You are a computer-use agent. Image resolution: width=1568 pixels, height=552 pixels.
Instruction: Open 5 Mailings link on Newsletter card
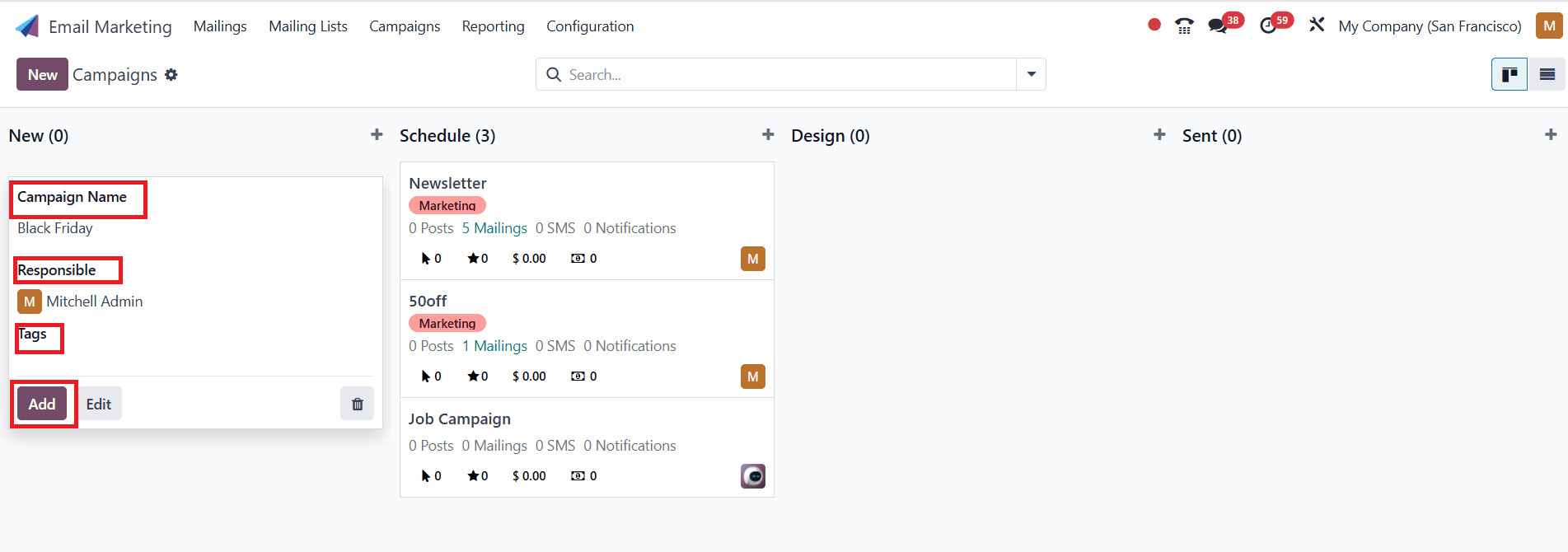pyautogui.click(x=494, y=228)
